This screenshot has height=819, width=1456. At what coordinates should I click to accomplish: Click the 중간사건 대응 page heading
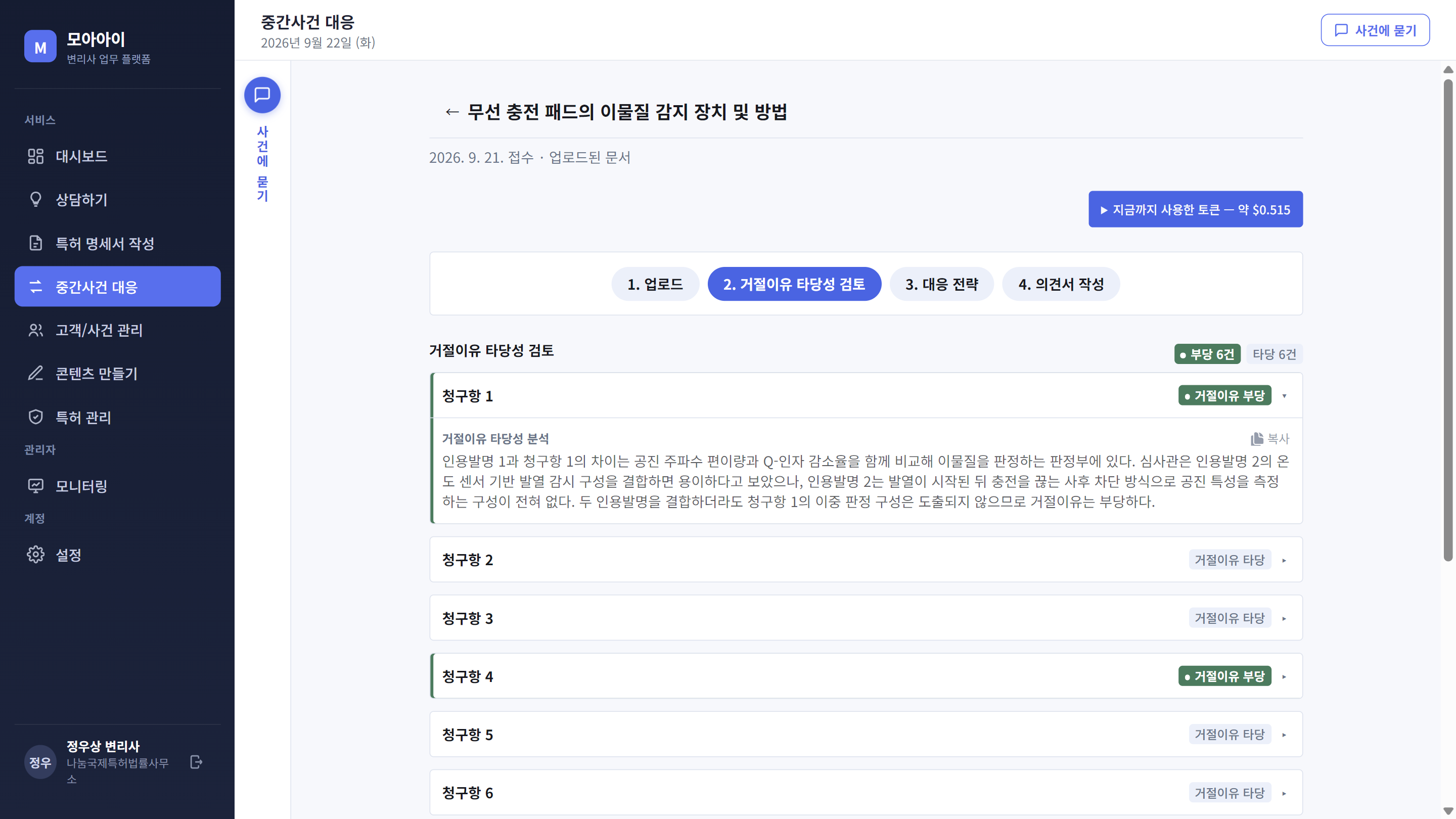tap(307, 22)
